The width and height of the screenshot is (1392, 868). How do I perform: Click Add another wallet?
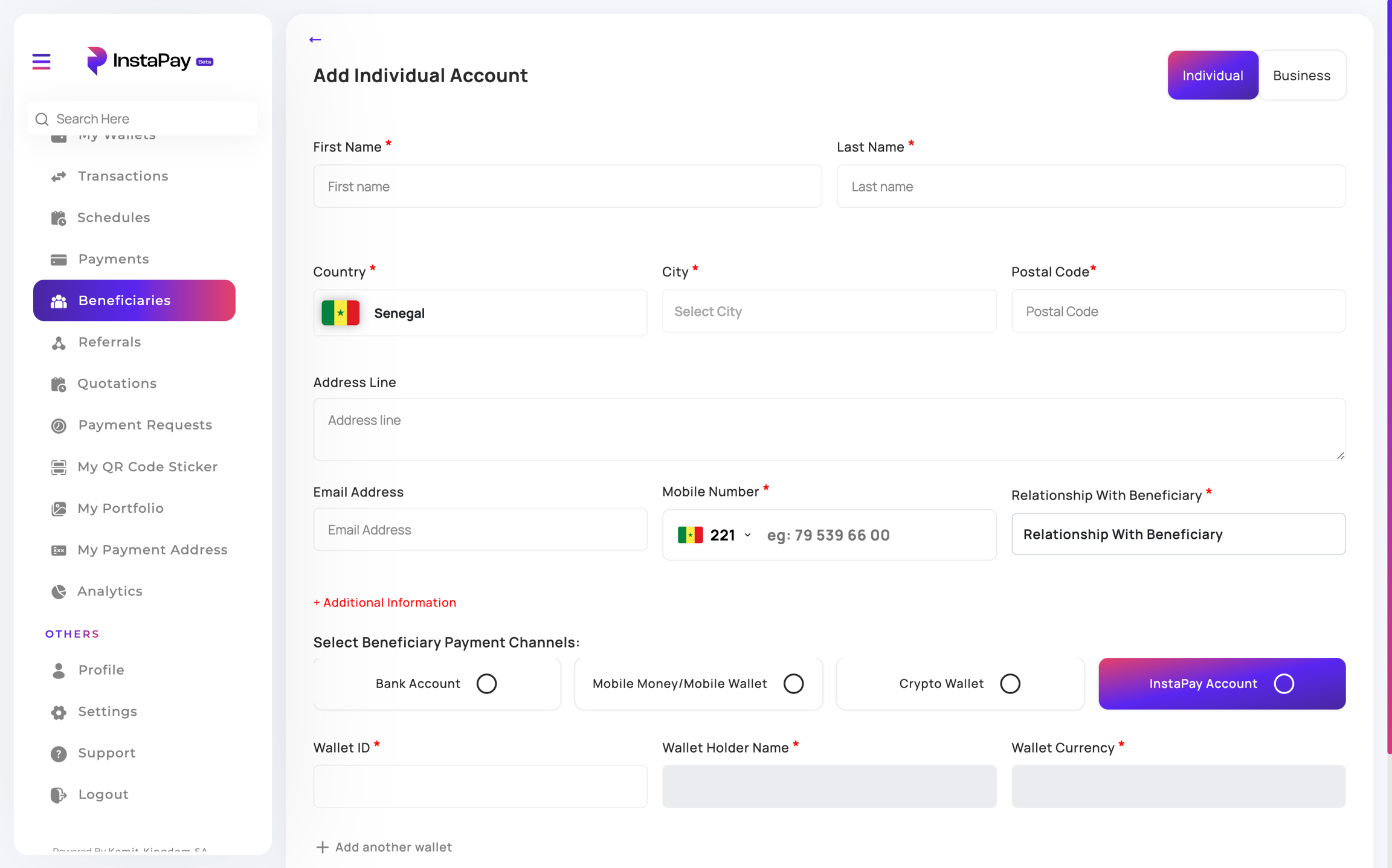pyautogui.click(x=384, y=847)
